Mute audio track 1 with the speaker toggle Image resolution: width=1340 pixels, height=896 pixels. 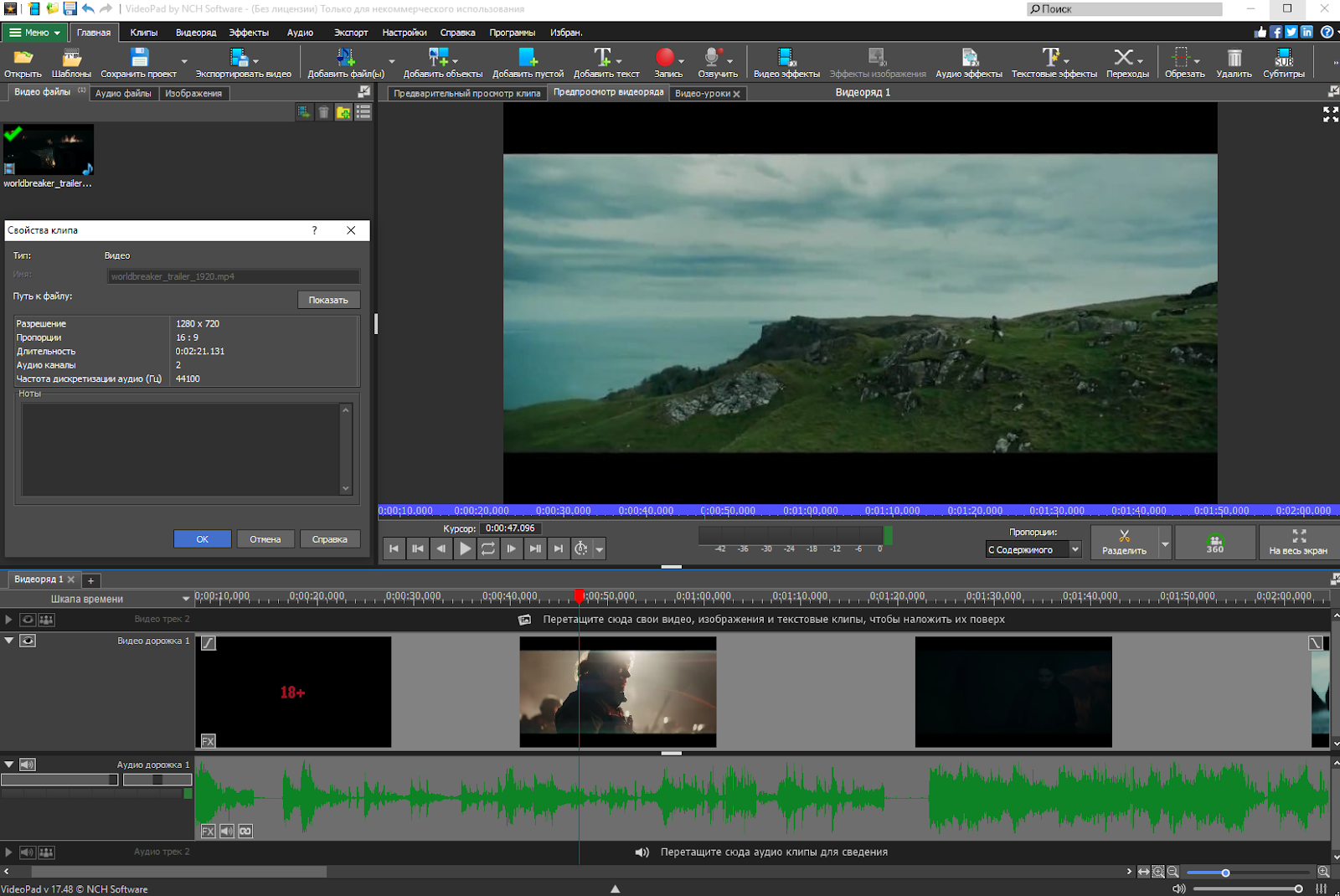tap(28, 764)
